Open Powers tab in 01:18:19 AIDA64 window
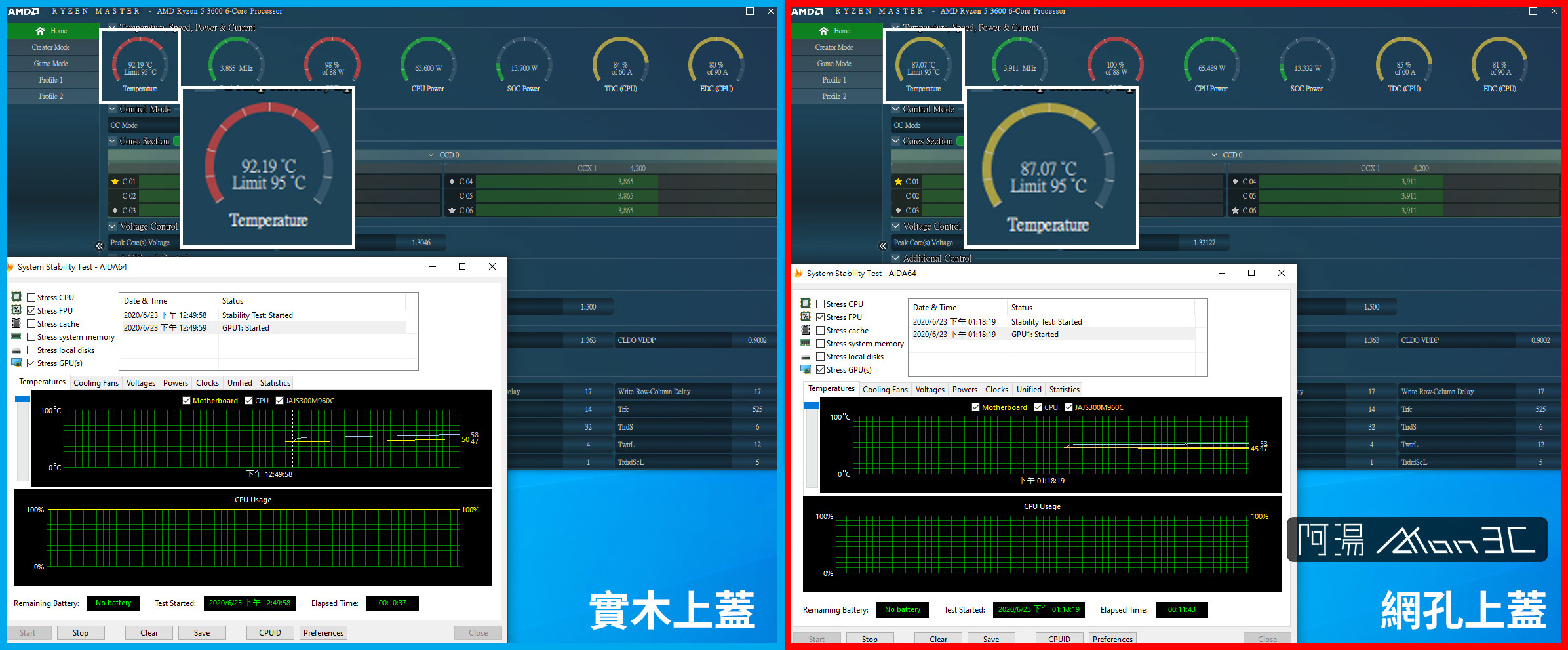Viewport: 1568px width, 650px height. click(x=965, y=390)
